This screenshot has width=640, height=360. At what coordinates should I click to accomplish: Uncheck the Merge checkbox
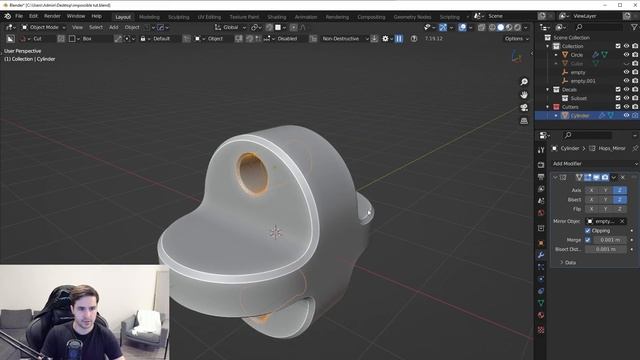pos(588,240)
